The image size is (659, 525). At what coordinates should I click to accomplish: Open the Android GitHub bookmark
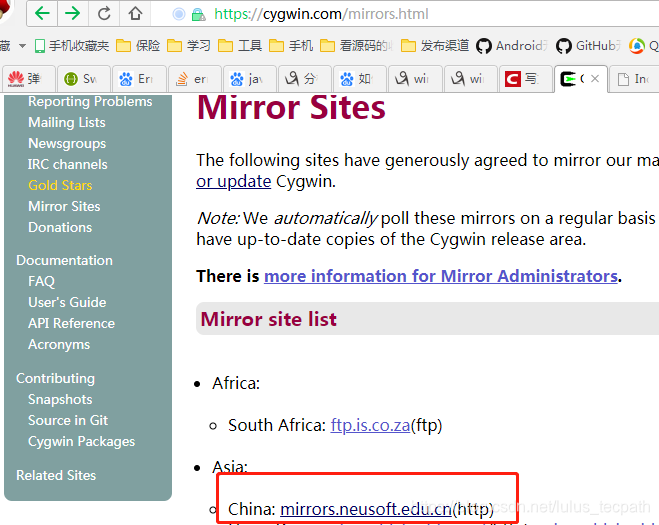511,45
